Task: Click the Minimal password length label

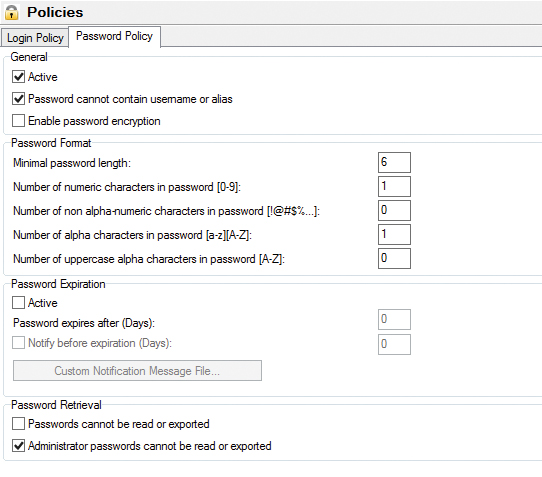Action: point(72,163)
